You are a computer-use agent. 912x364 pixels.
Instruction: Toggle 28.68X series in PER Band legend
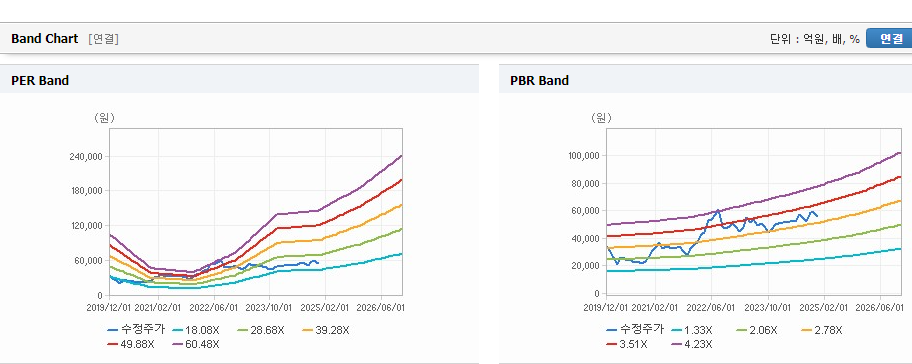[261, 330]
